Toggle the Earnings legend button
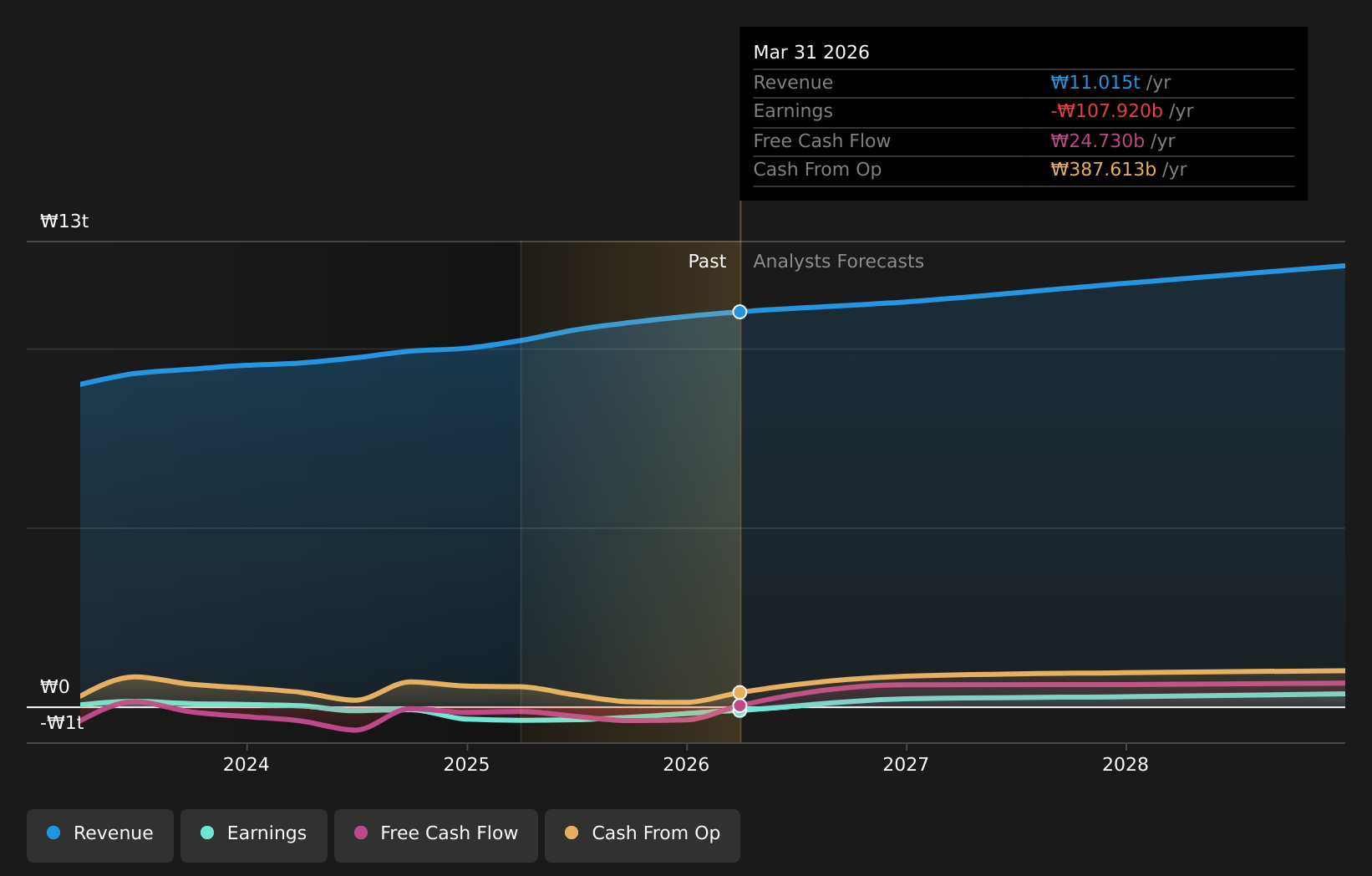Image resolution: width=1372 pixels, height=876 pixels. pyautogui.click(x=254, y=835)
